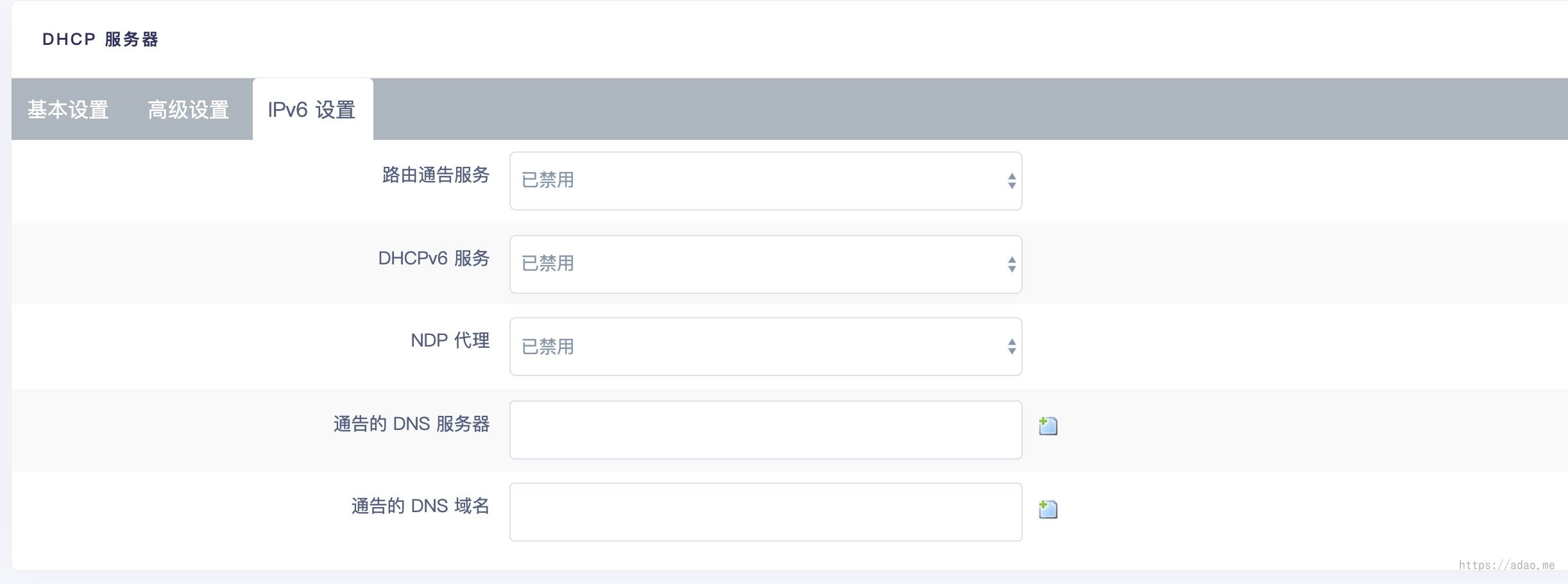Click the 通告的 DNS 域名 label text

click(x=420, y=506)
